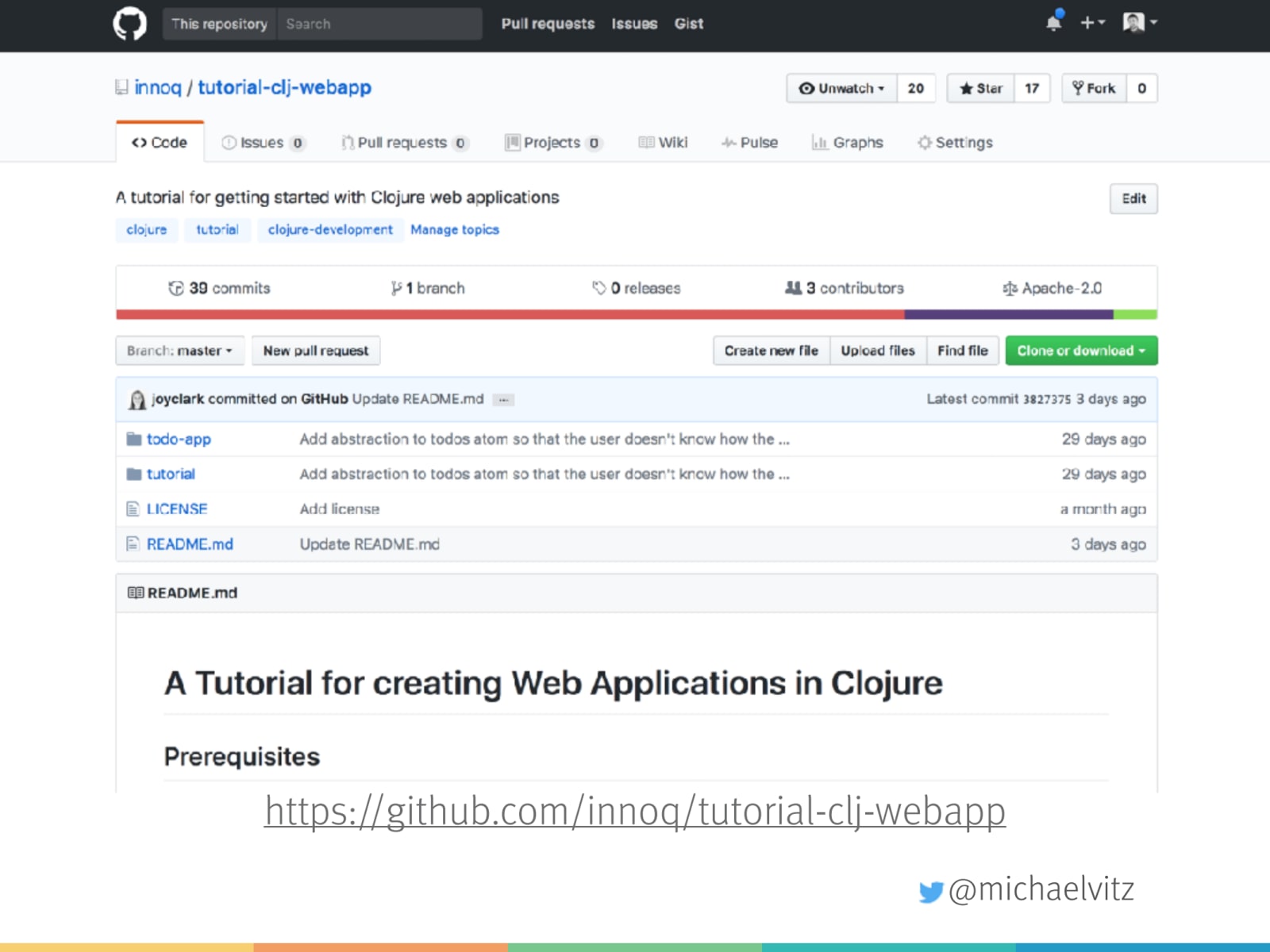Select the clojure topic tag
Screen dimensions: 1270x952
(x=147, y=229)
